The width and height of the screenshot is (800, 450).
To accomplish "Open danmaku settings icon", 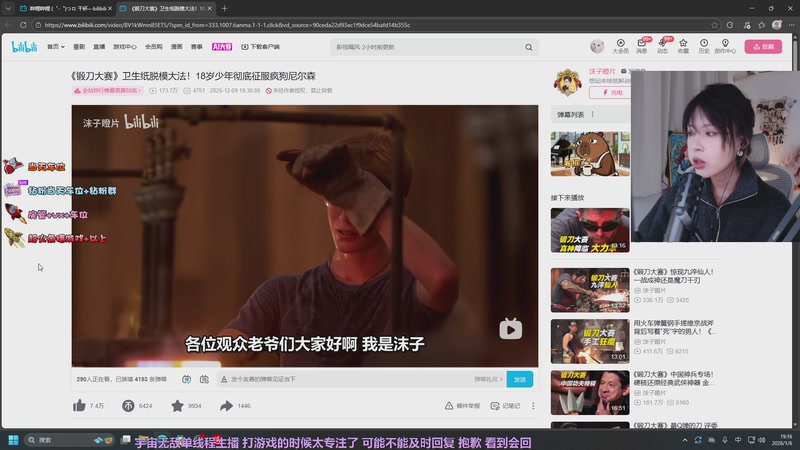I will tap(204, 379).
